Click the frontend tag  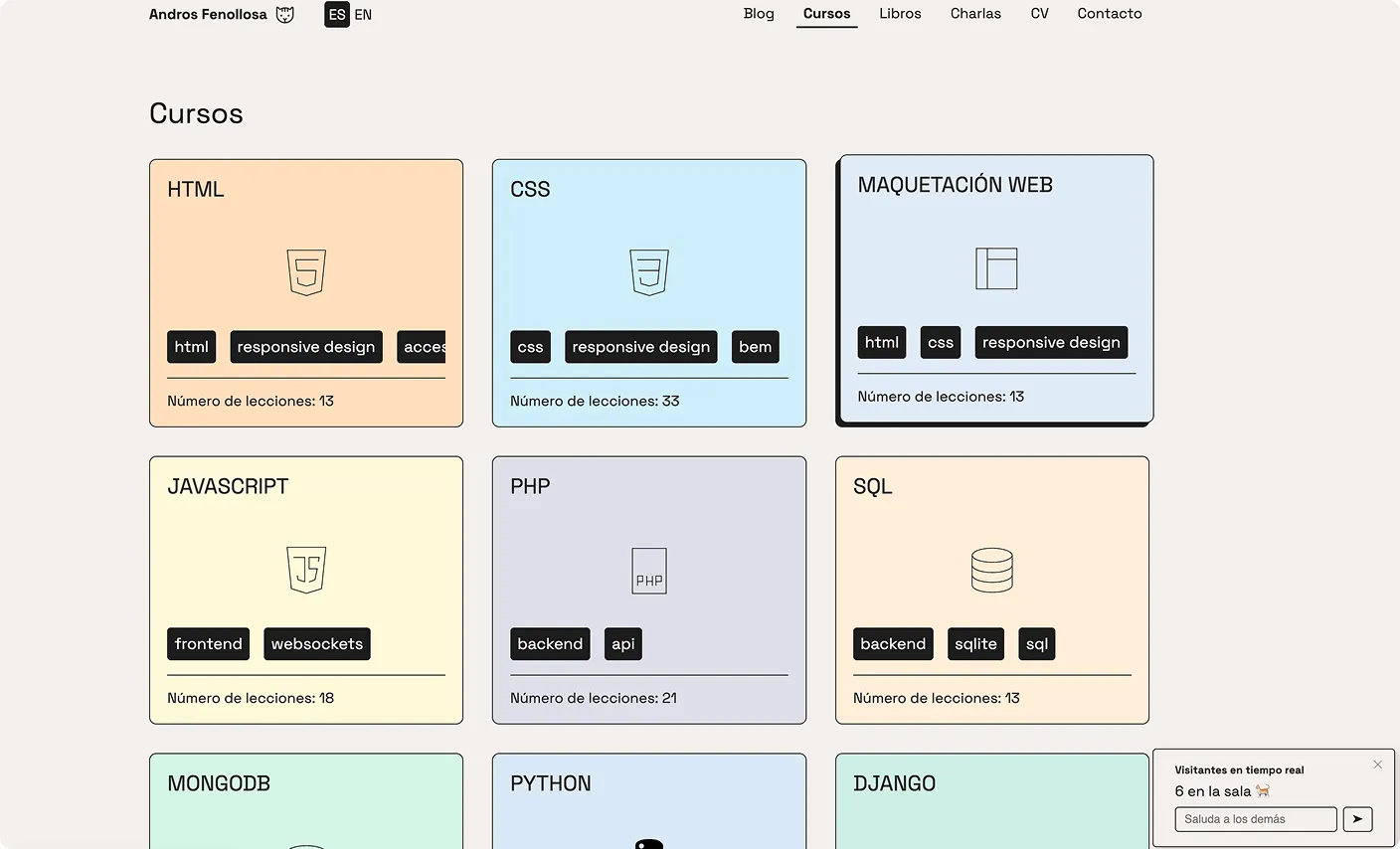pyautogui.click(x=209, y=644)
